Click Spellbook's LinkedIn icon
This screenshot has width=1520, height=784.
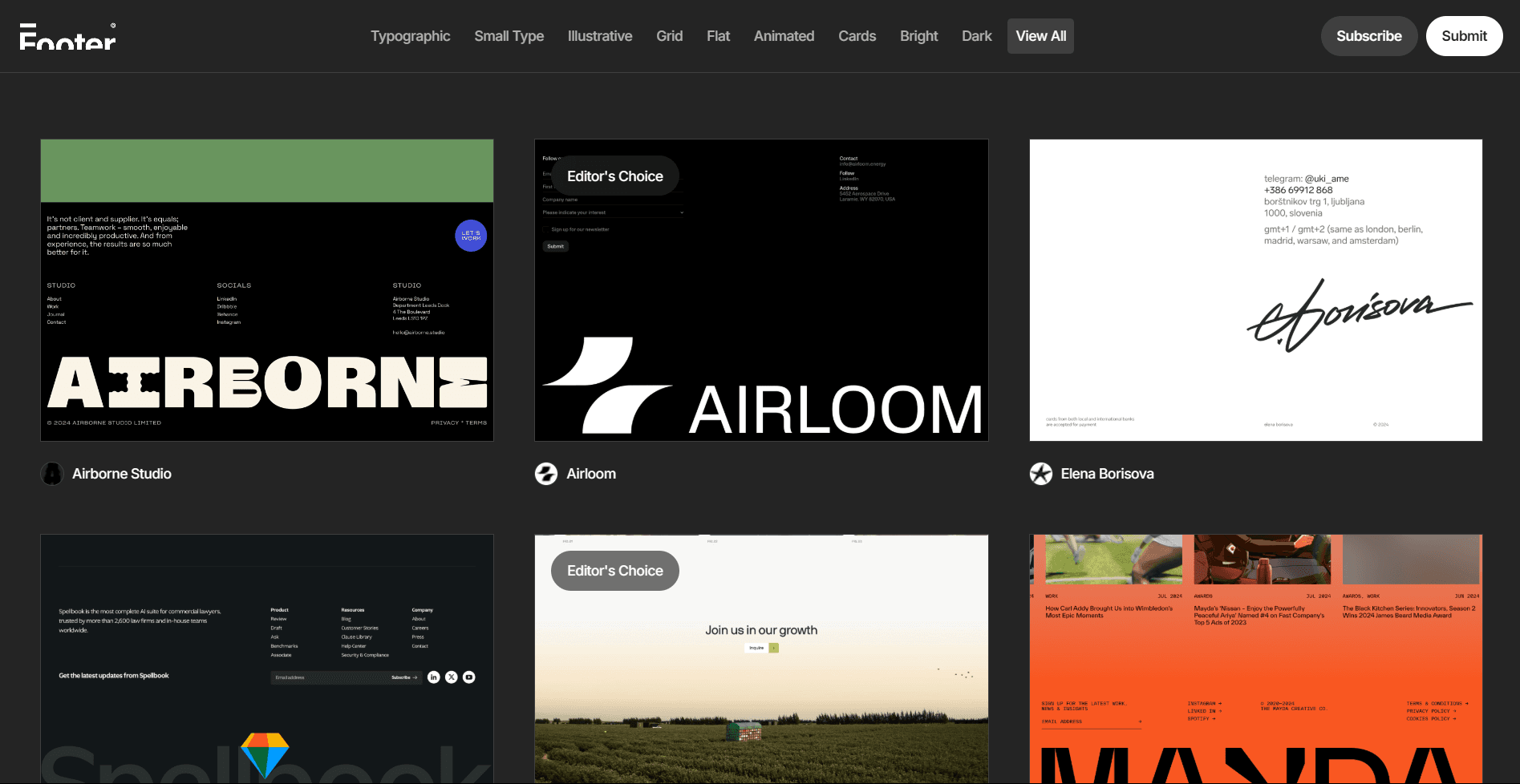pyautogui.click(x=433, y=677)
